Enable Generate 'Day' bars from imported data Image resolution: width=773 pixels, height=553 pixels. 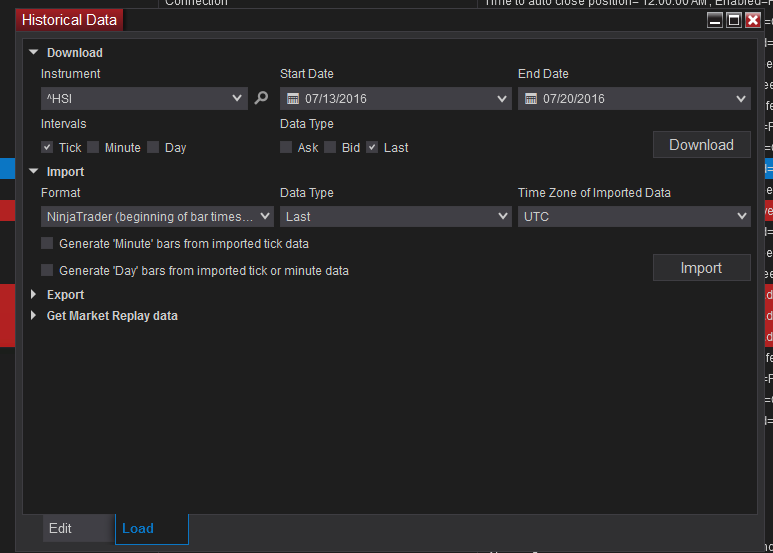click(47, 270)
